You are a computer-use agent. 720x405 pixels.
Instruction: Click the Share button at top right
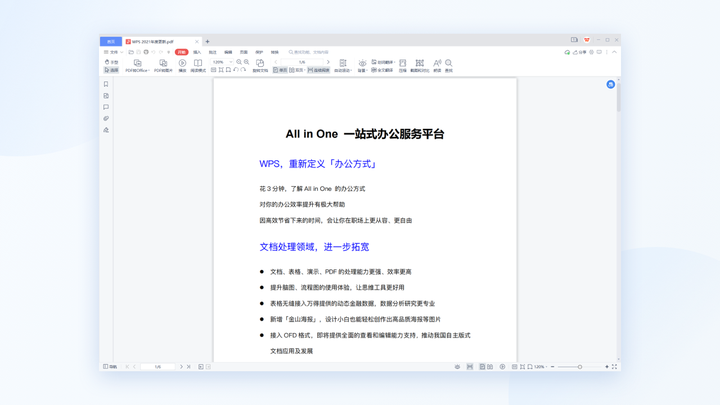(x=579, y=52)
